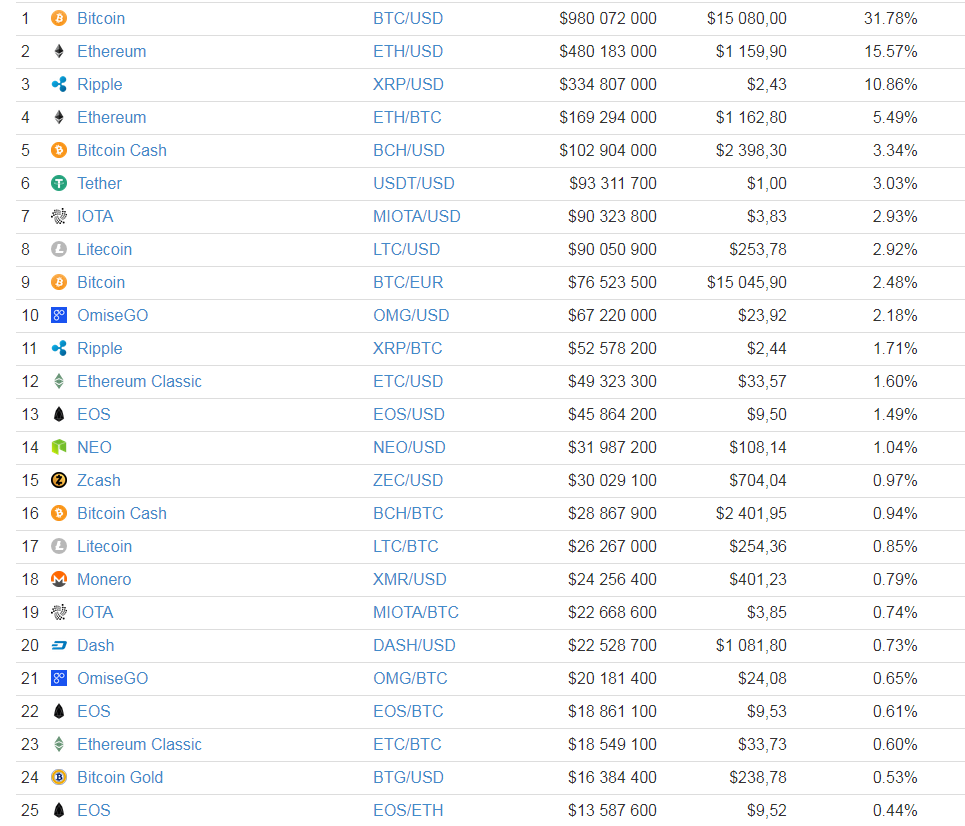Click the green NEO icon
The height and width of the screenshot is (826, 965).
pos(59,447)
